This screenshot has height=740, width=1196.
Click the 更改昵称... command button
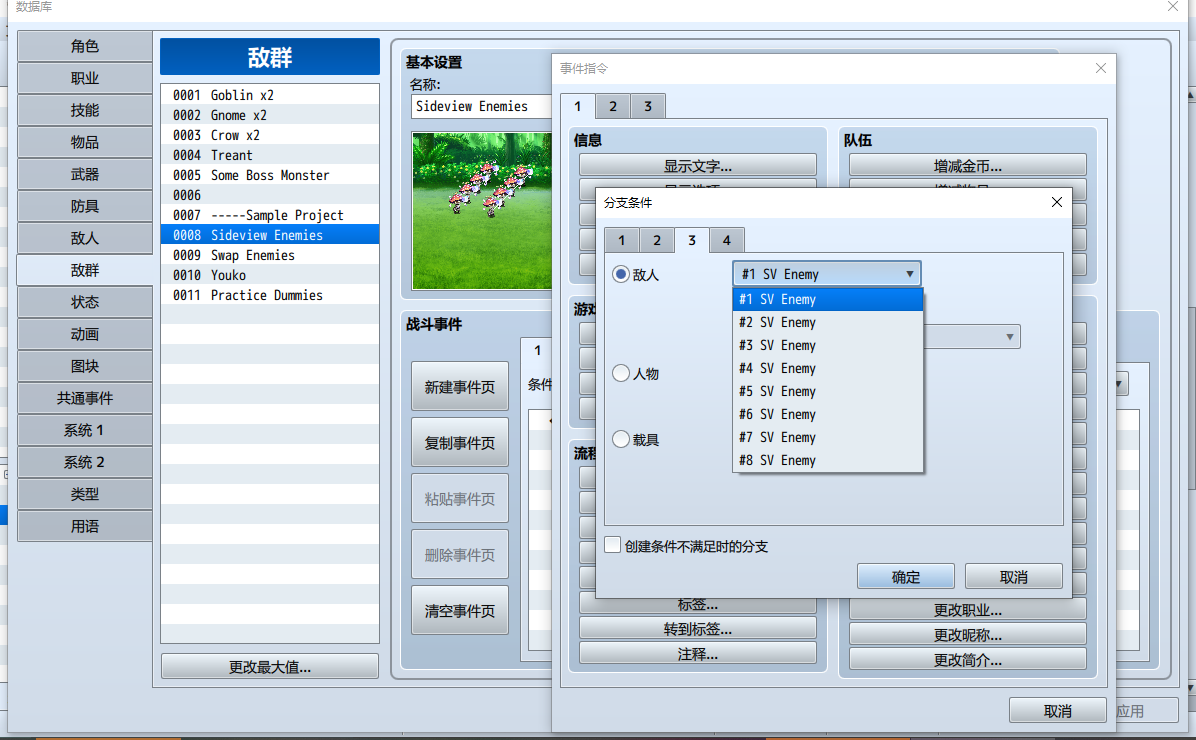tap(967, 635)
